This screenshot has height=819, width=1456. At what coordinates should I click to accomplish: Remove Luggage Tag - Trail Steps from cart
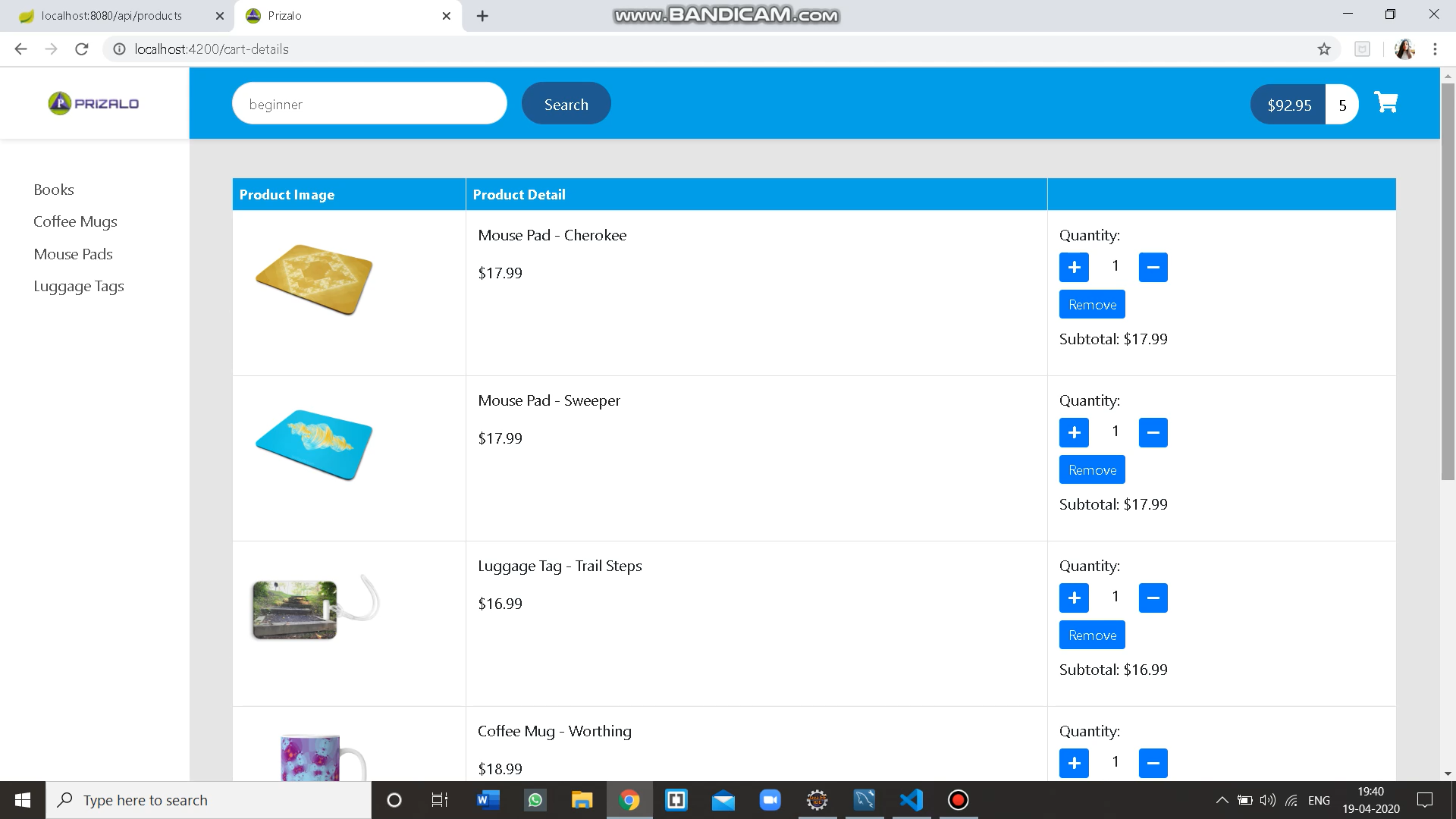(1091, 635)
